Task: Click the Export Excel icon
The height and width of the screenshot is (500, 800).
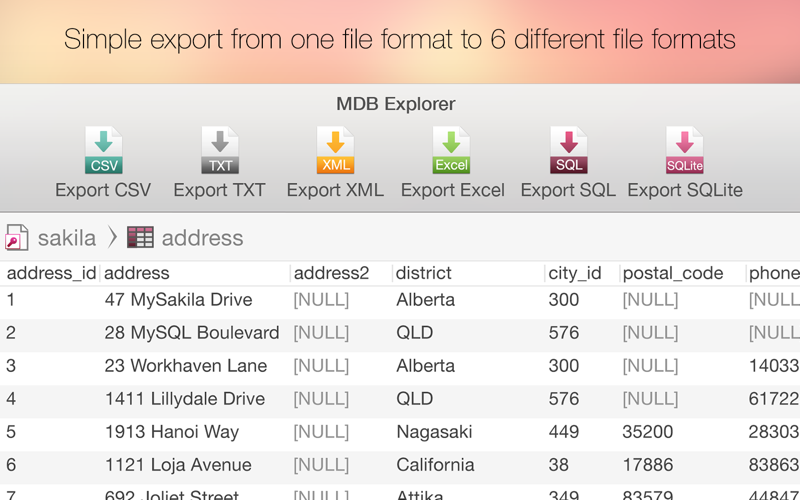Action: [452, 150]
